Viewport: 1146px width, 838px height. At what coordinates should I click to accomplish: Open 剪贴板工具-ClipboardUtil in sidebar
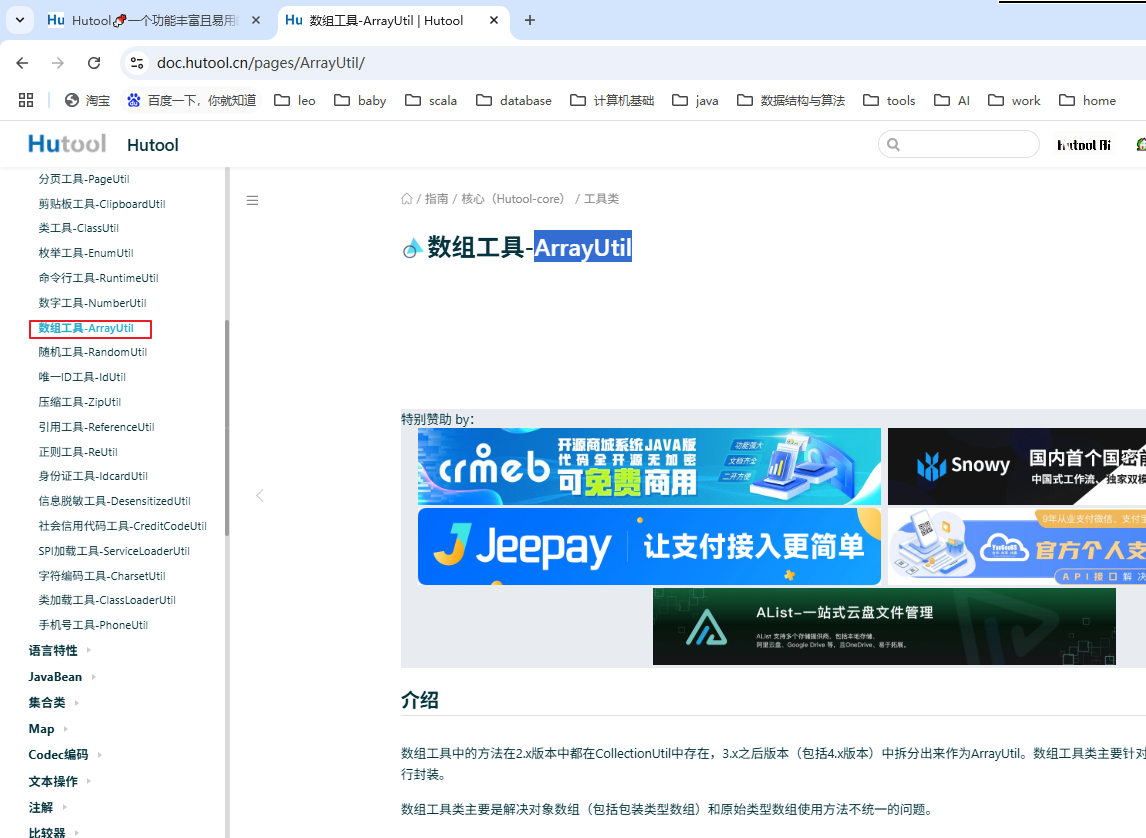[102, 204]
